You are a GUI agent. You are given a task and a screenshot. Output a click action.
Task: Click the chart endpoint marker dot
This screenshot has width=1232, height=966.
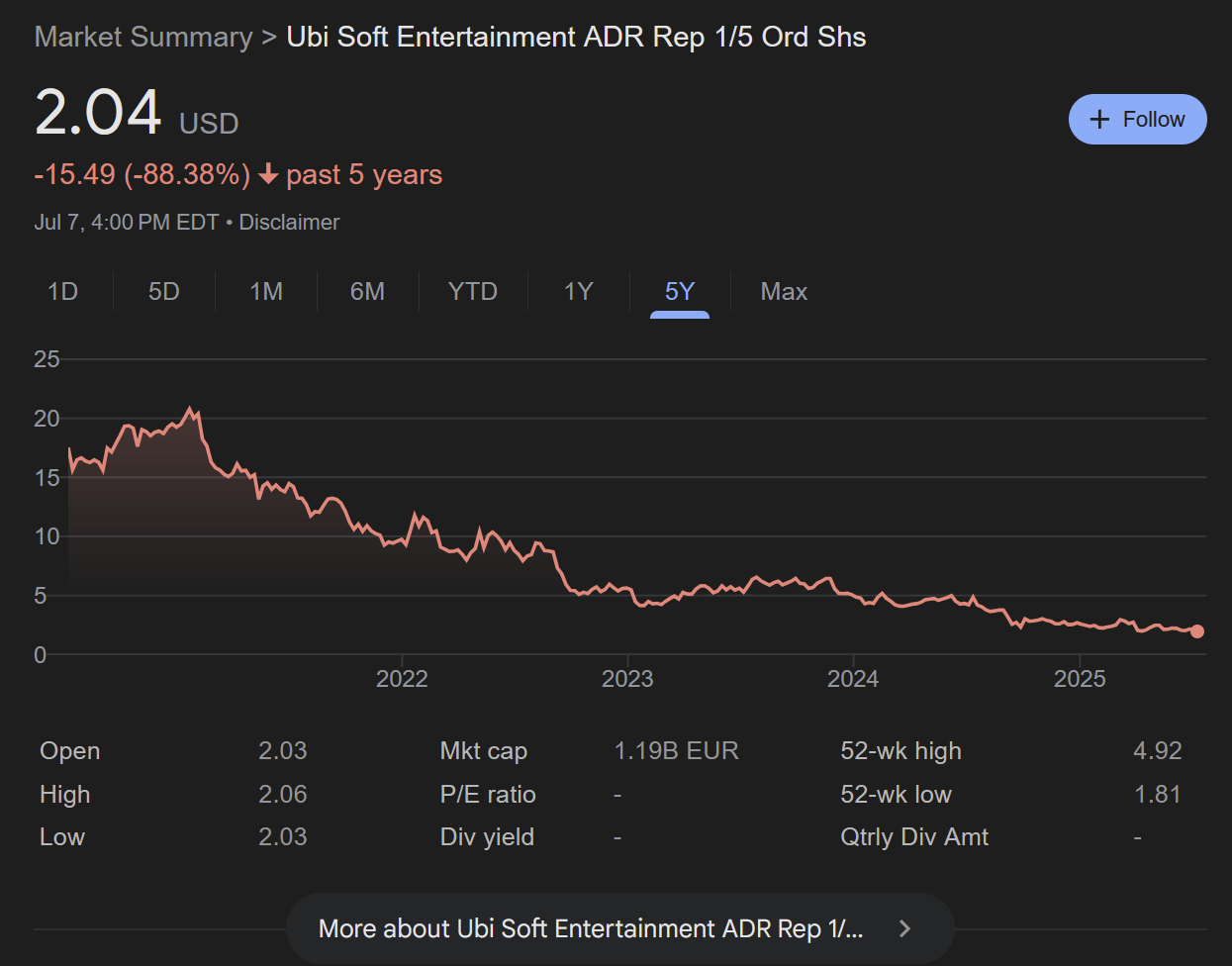pyautogui.click(x=1197, y=631)
